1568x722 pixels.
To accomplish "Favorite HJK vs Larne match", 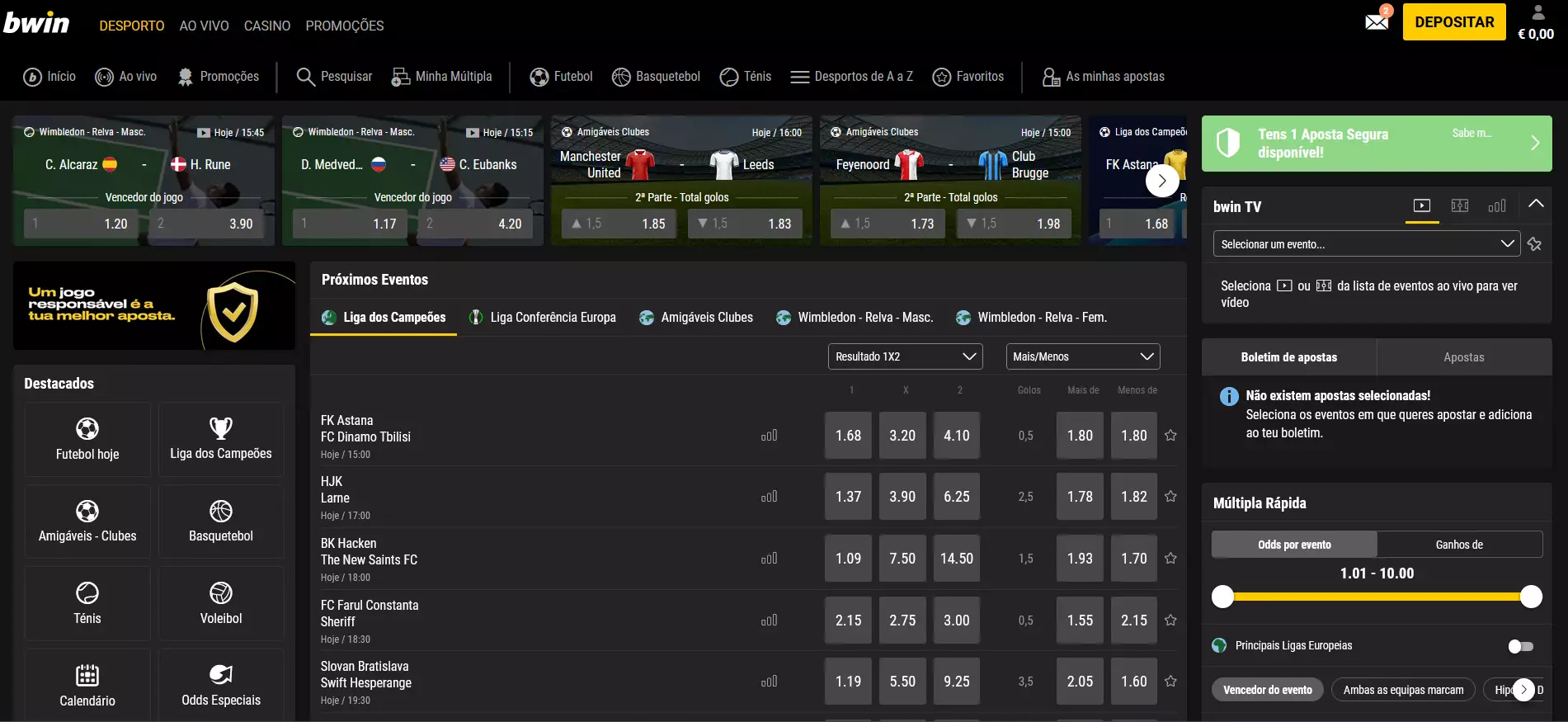I will coord(1170,497).
